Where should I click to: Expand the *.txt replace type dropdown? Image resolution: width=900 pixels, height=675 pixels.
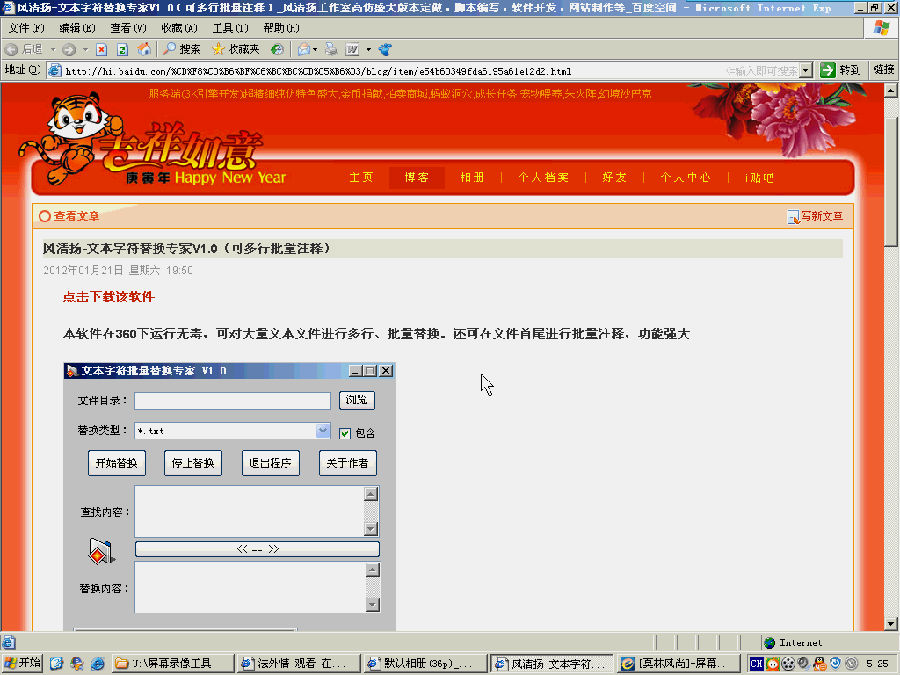323,431
